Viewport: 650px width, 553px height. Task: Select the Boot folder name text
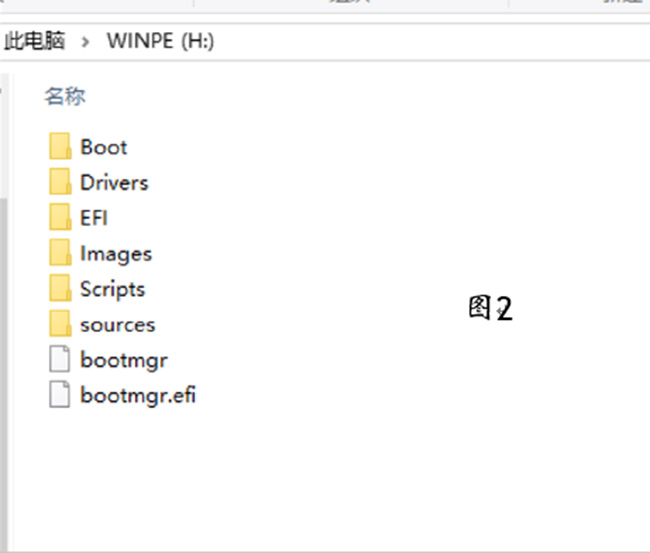click(104, 147)
